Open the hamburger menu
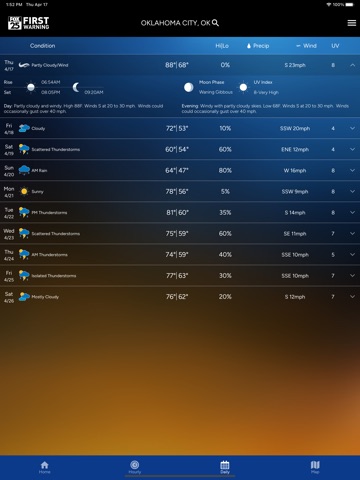The image size is (360, 480). tap(352, 23)
